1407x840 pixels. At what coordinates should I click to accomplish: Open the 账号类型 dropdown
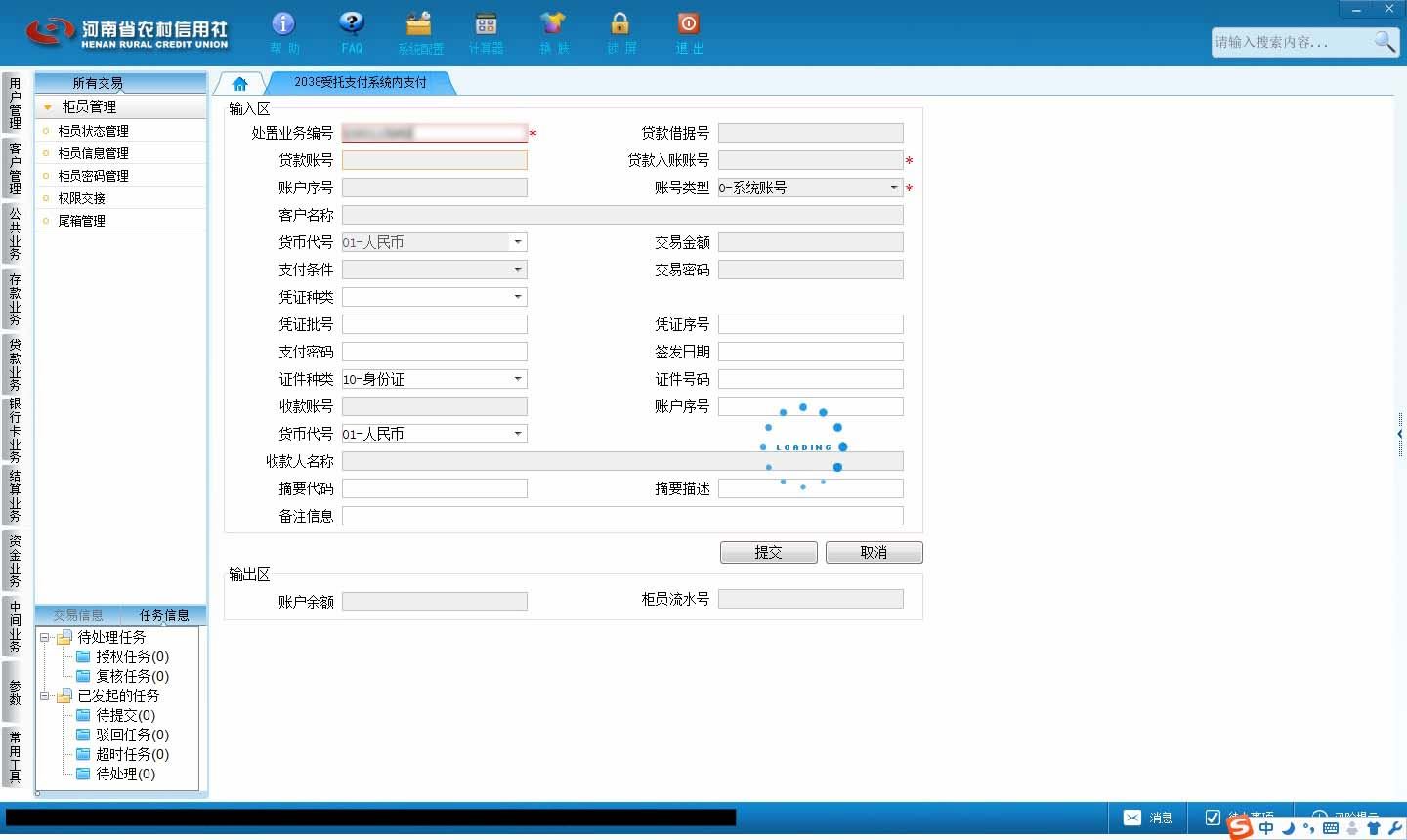click(893, 188)
